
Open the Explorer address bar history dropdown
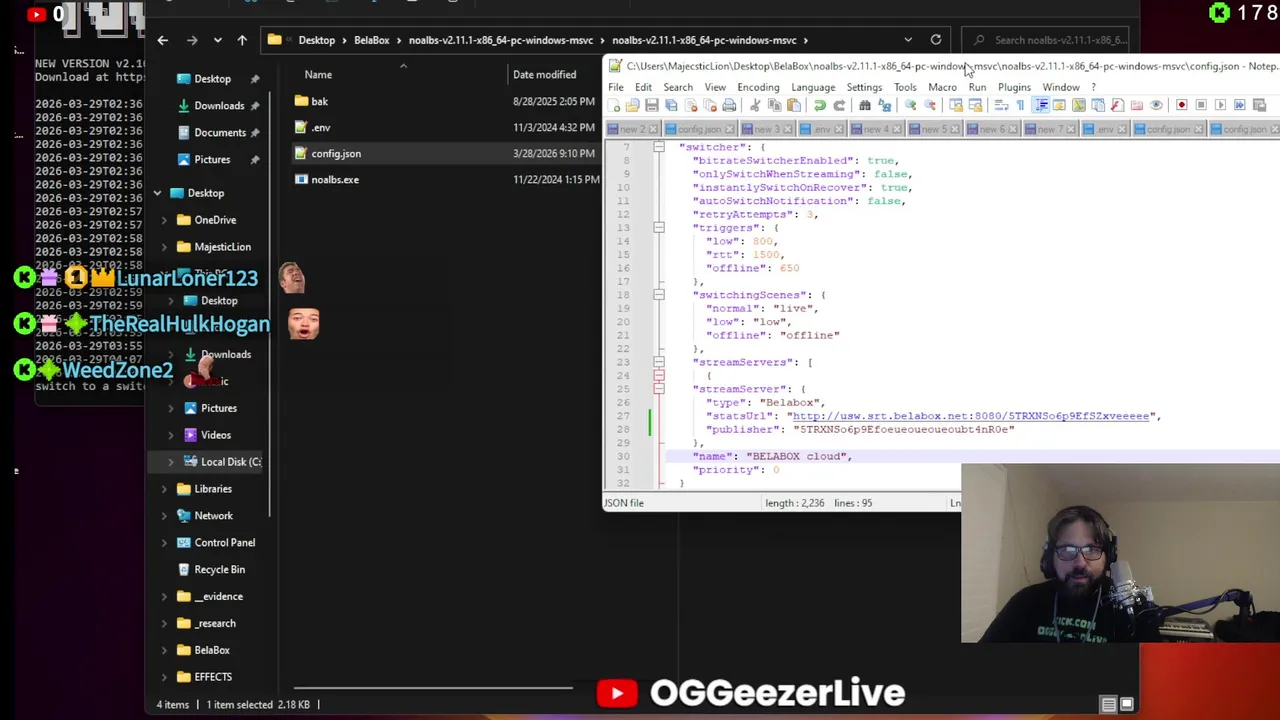point(908,40)
